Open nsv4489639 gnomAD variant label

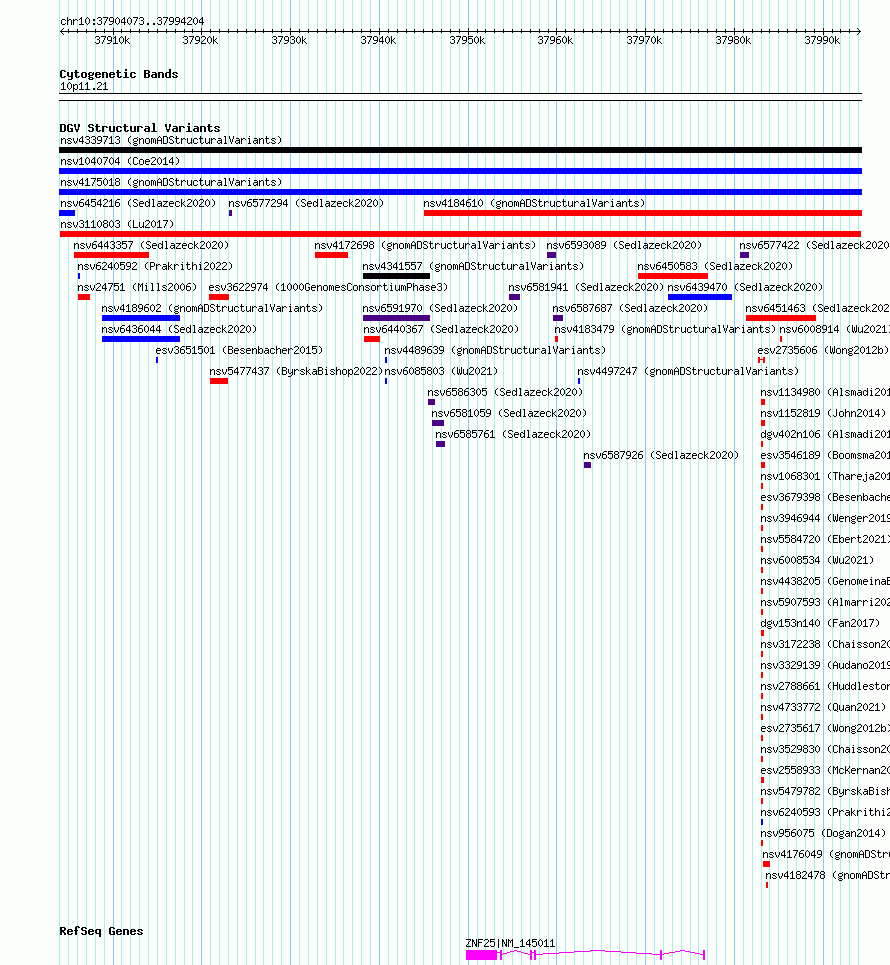click(495, 350)
